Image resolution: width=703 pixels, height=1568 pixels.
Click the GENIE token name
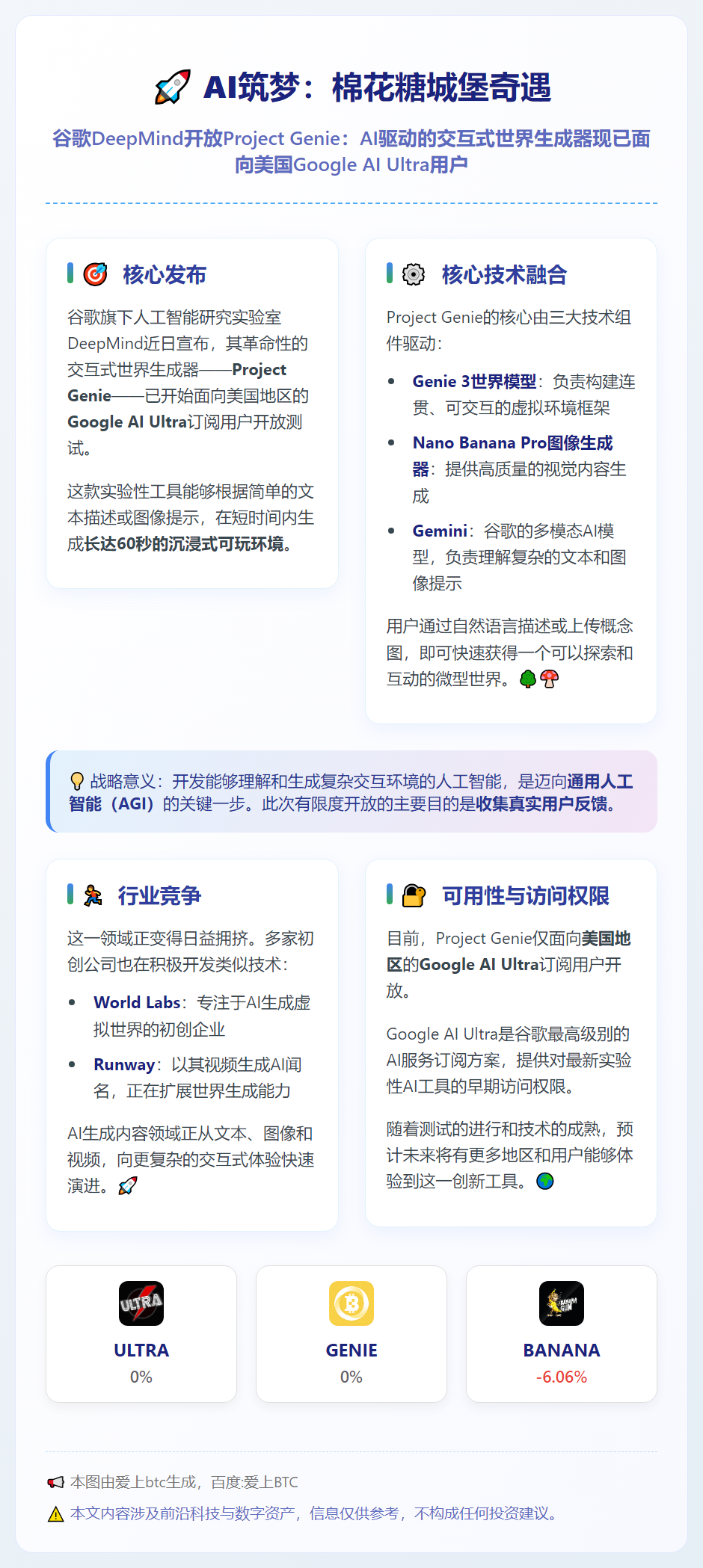tap(351, 1350)
